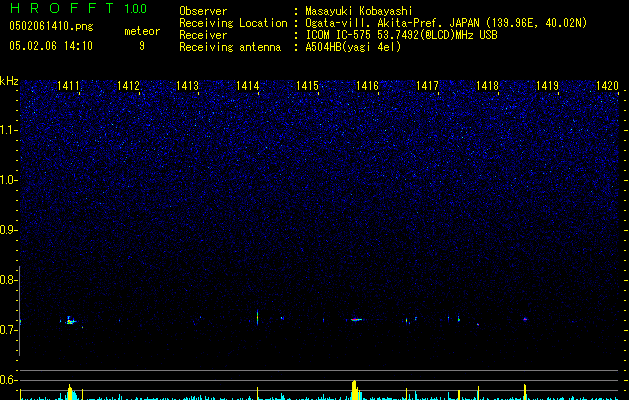This screenshot has width=629, height=400.
Task: Click the Receiving antenna label
Action: [230, 47]
